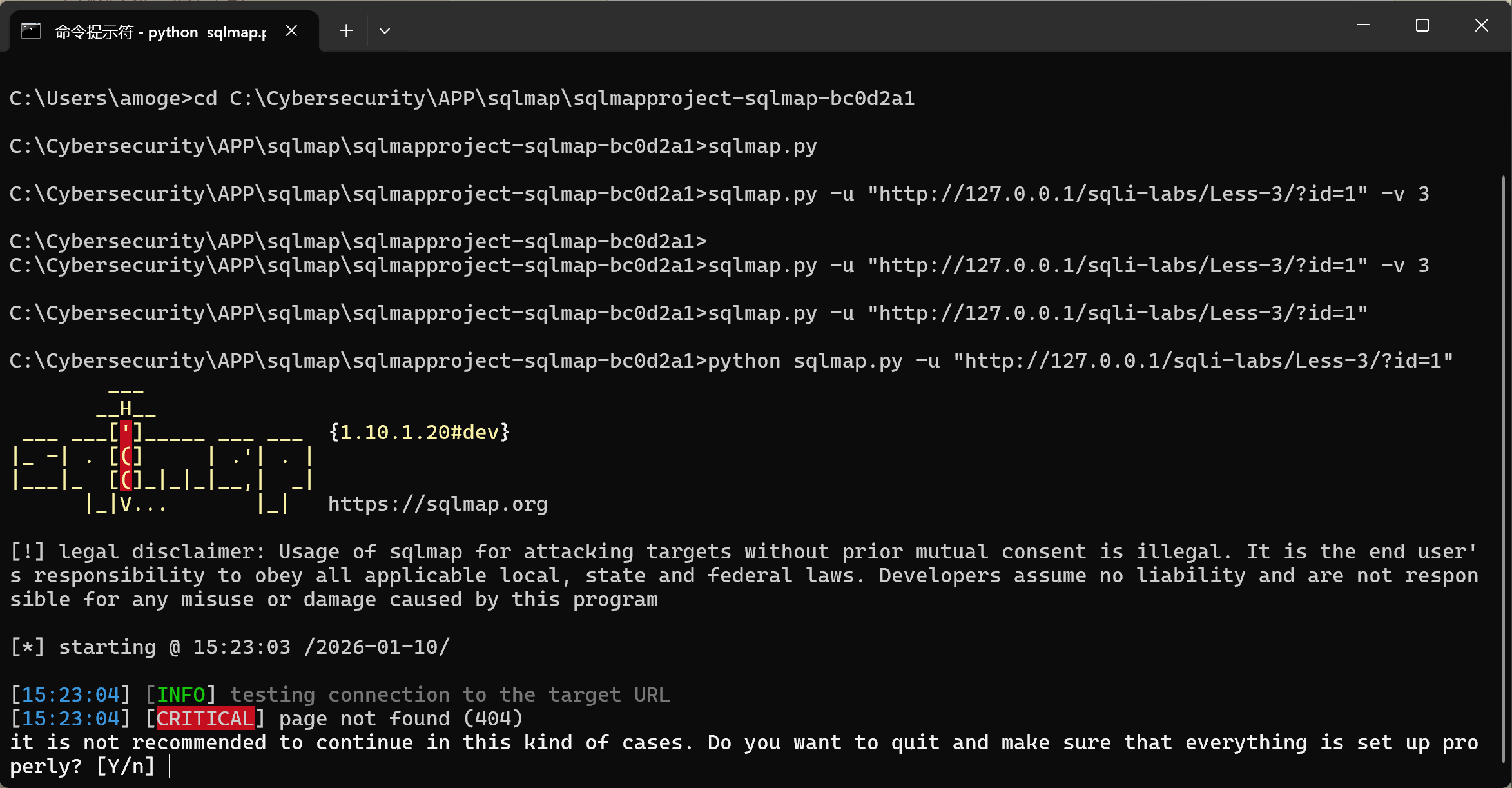Click the https://sqlmap.org link text

(438, 504)
